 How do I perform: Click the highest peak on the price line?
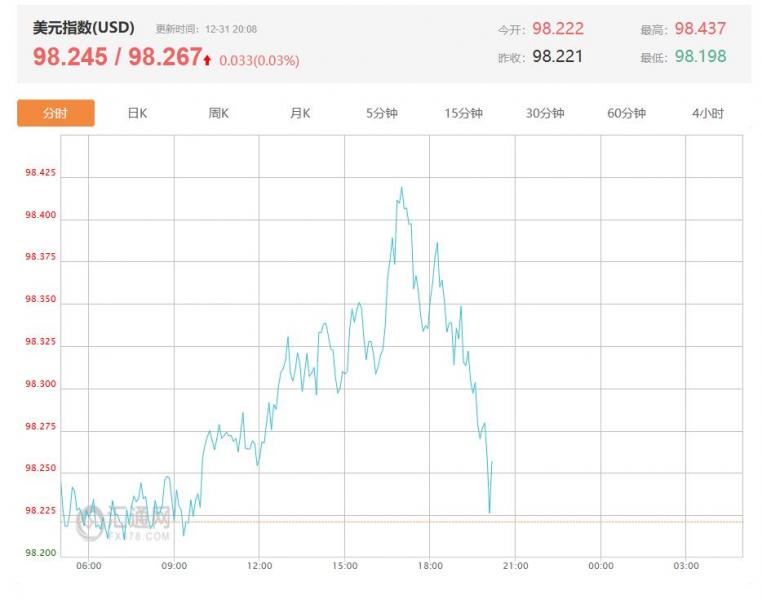click(x=401, y=187)
